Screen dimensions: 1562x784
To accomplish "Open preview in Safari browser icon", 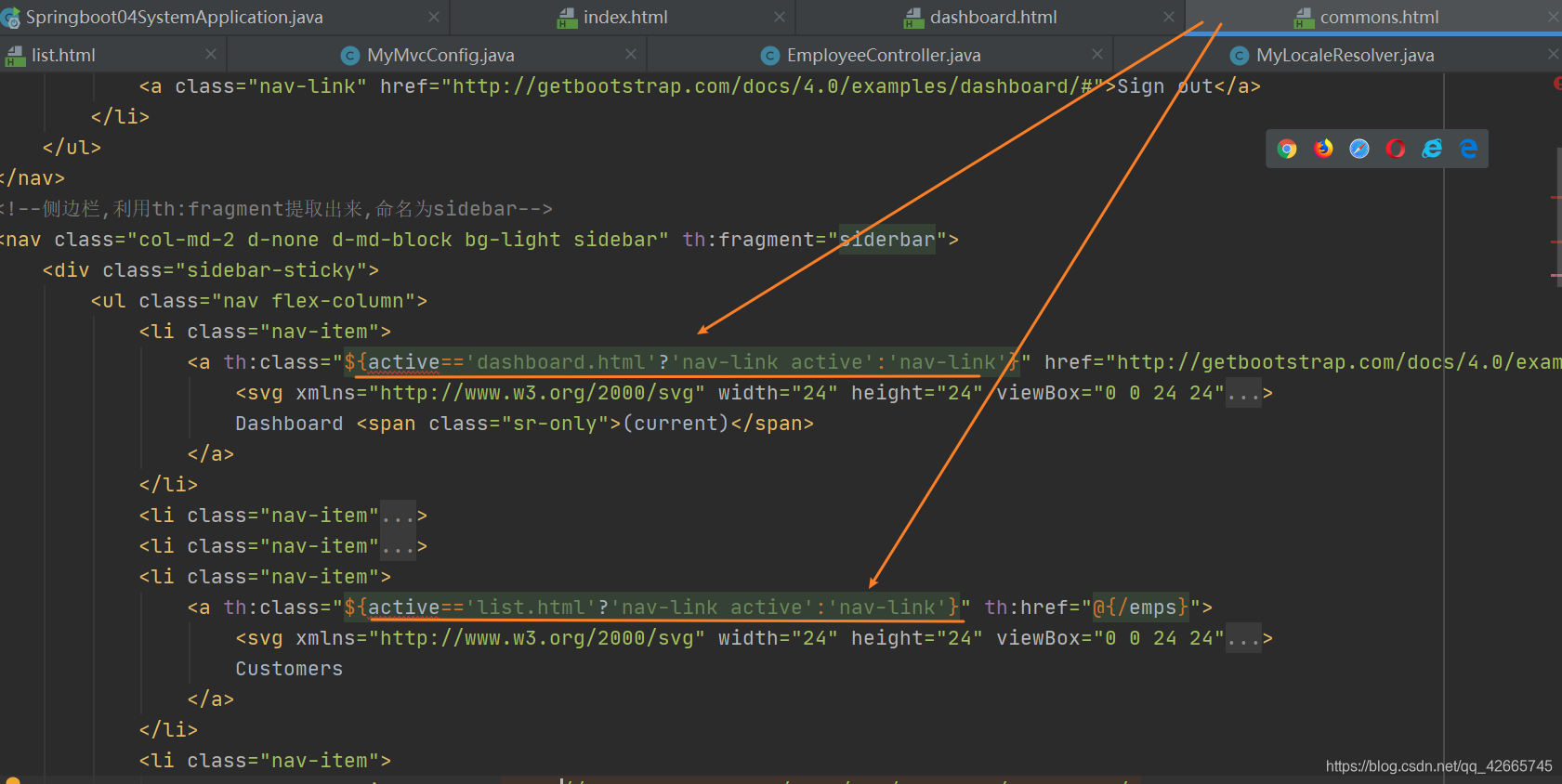I will tap(1359, 149).
